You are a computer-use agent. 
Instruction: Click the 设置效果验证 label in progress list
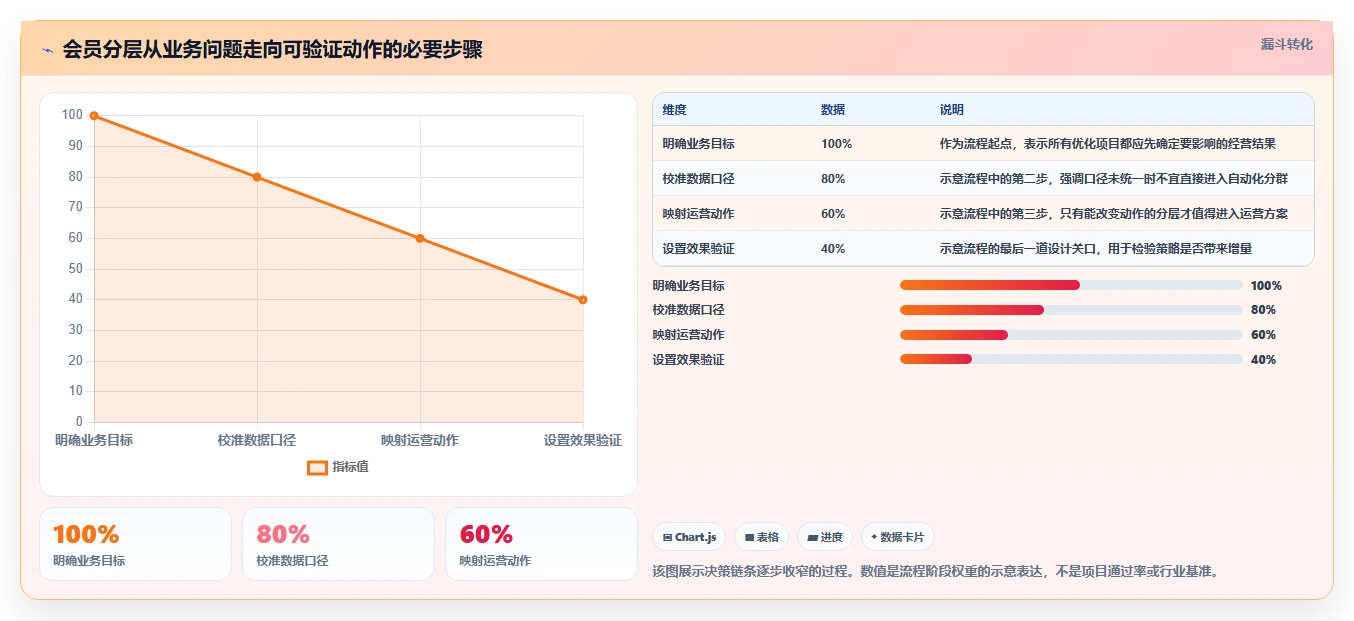tap(689, 360)
